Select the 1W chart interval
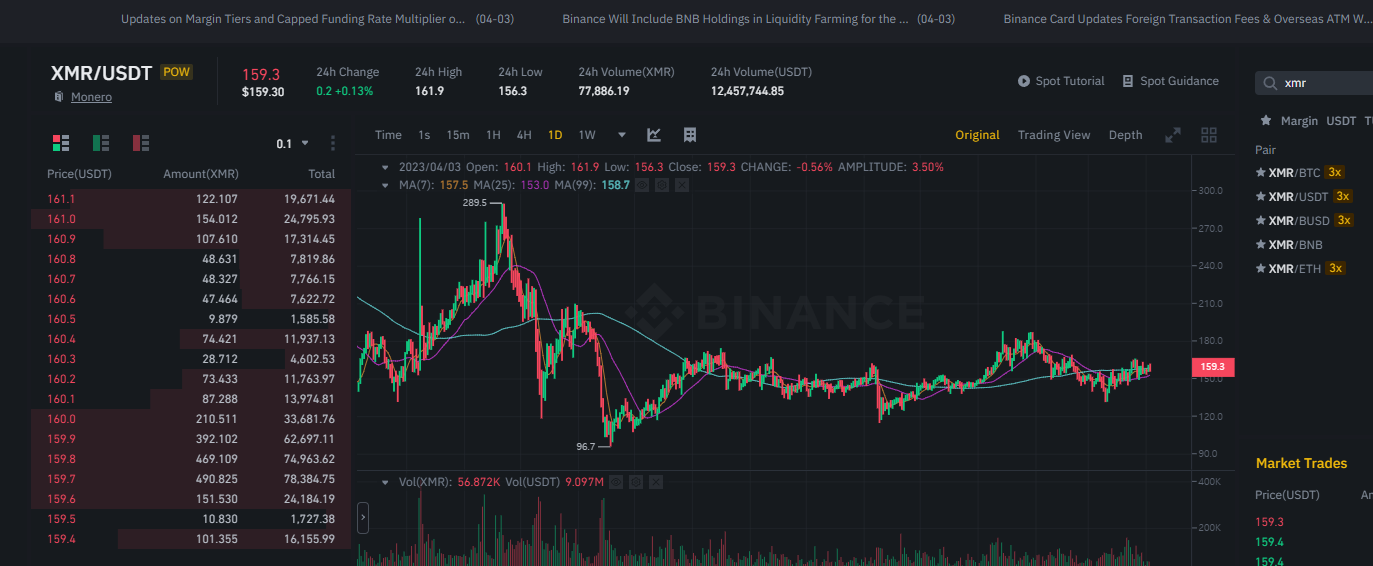Image resolution: width=1373 pixels, height=566 pixels. [587, 135]
